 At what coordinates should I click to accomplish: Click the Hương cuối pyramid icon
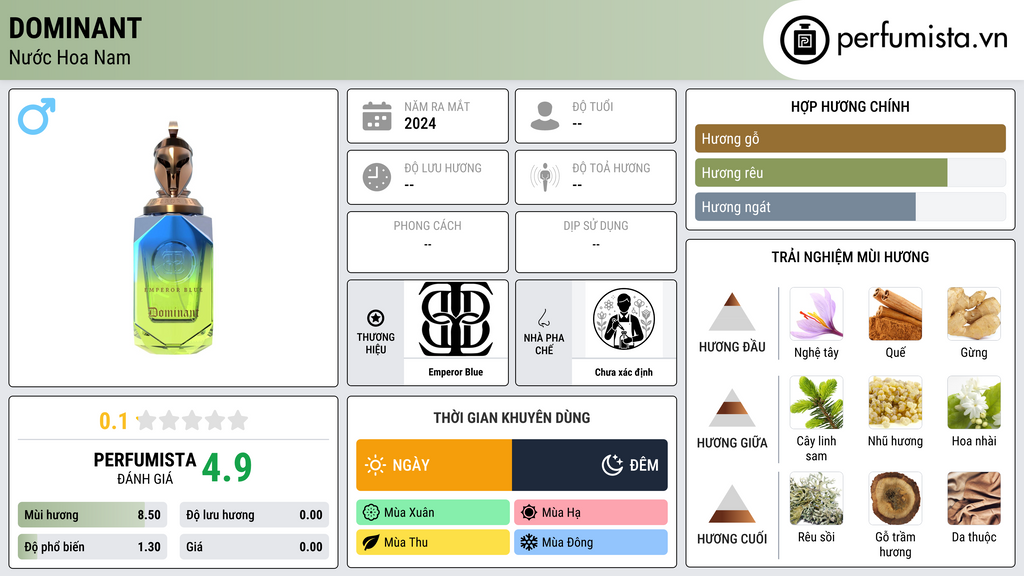(732, 504)
